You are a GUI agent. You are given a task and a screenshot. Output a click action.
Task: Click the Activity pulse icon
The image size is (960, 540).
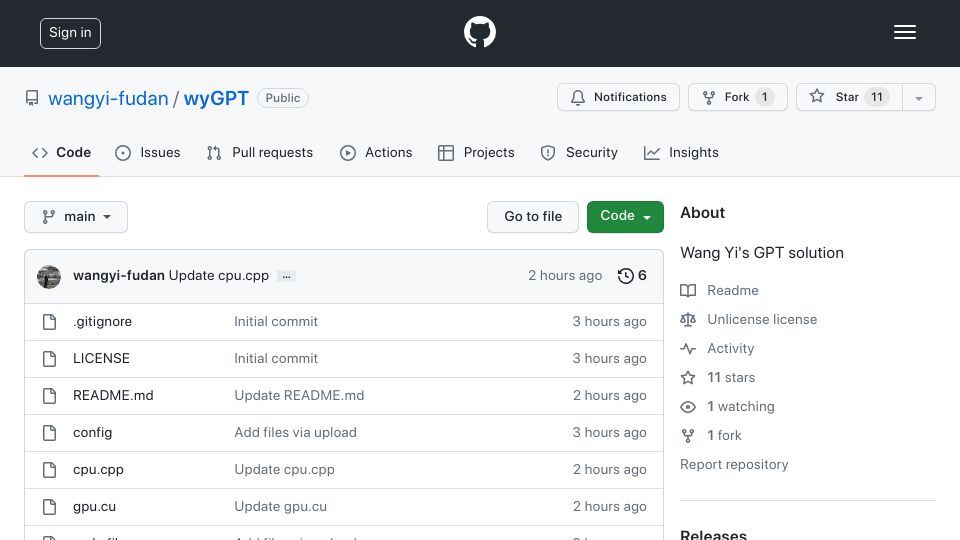[x=688, y=348]
